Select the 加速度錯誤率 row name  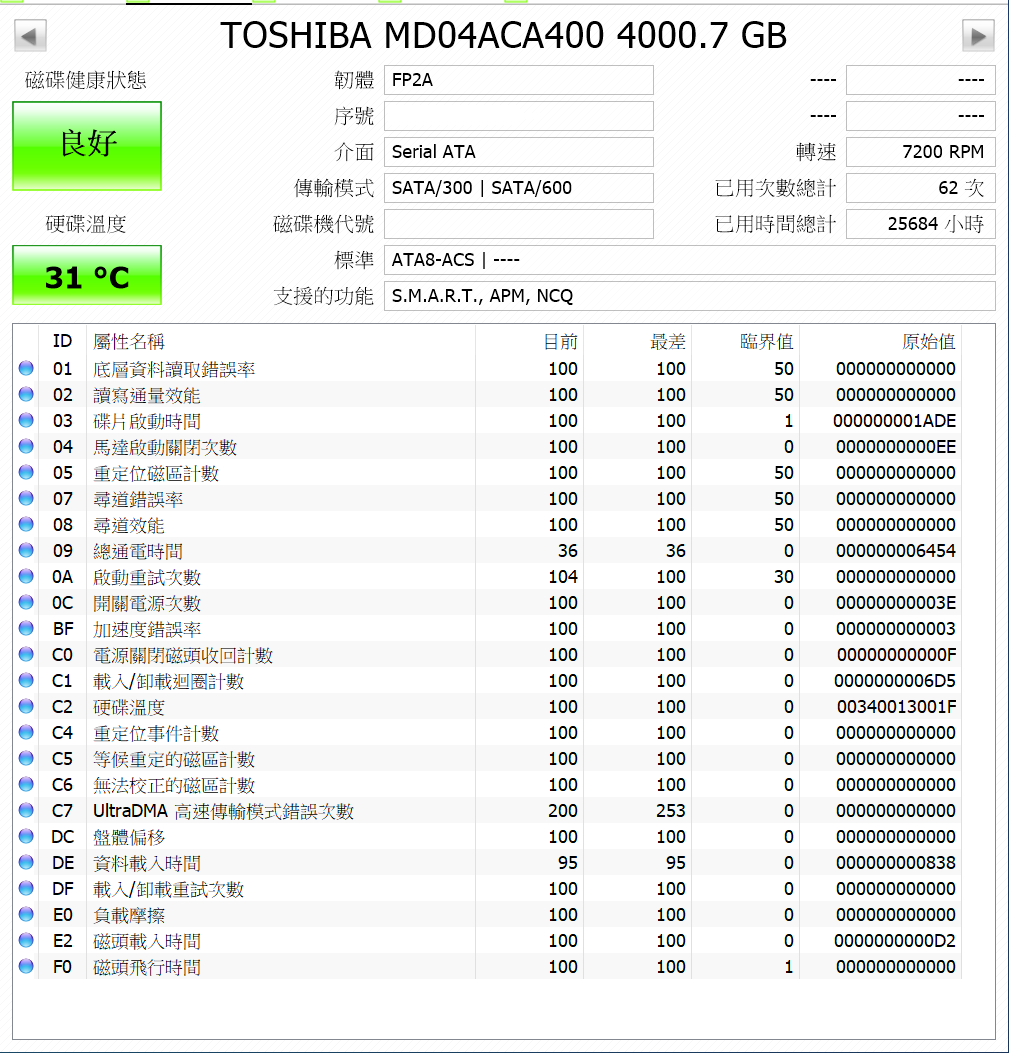[147, 629]
